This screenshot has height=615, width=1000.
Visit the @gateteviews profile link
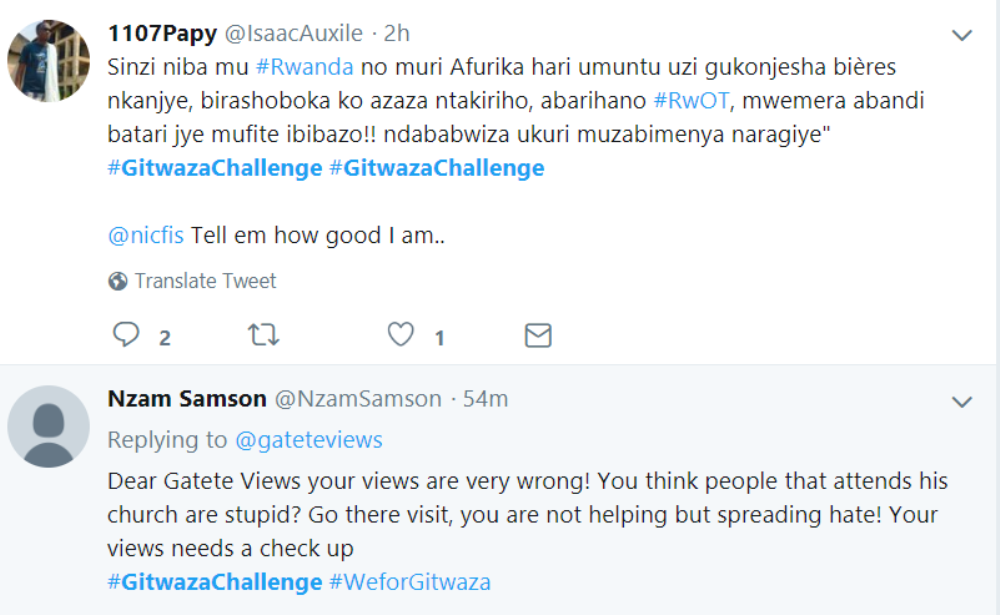click(x=309, y=440)
